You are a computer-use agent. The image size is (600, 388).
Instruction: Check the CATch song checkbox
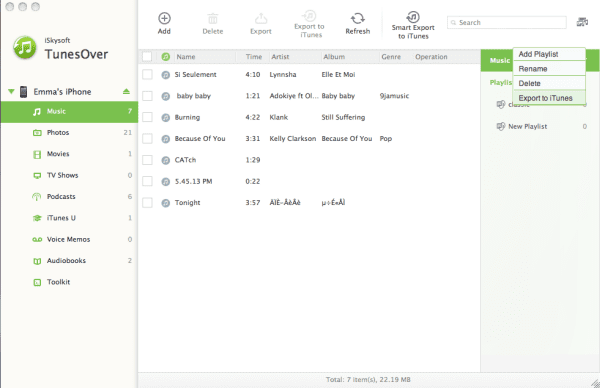point(147,160)
